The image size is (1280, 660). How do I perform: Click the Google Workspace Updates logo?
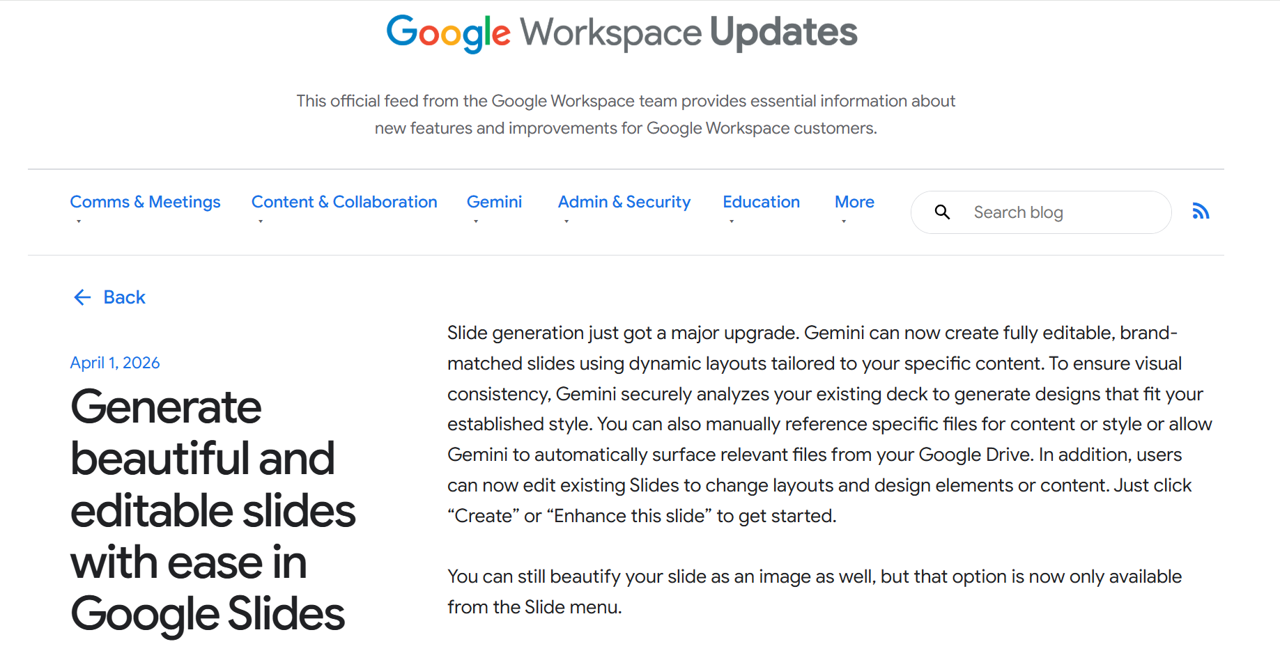click(x=622, y=33)
